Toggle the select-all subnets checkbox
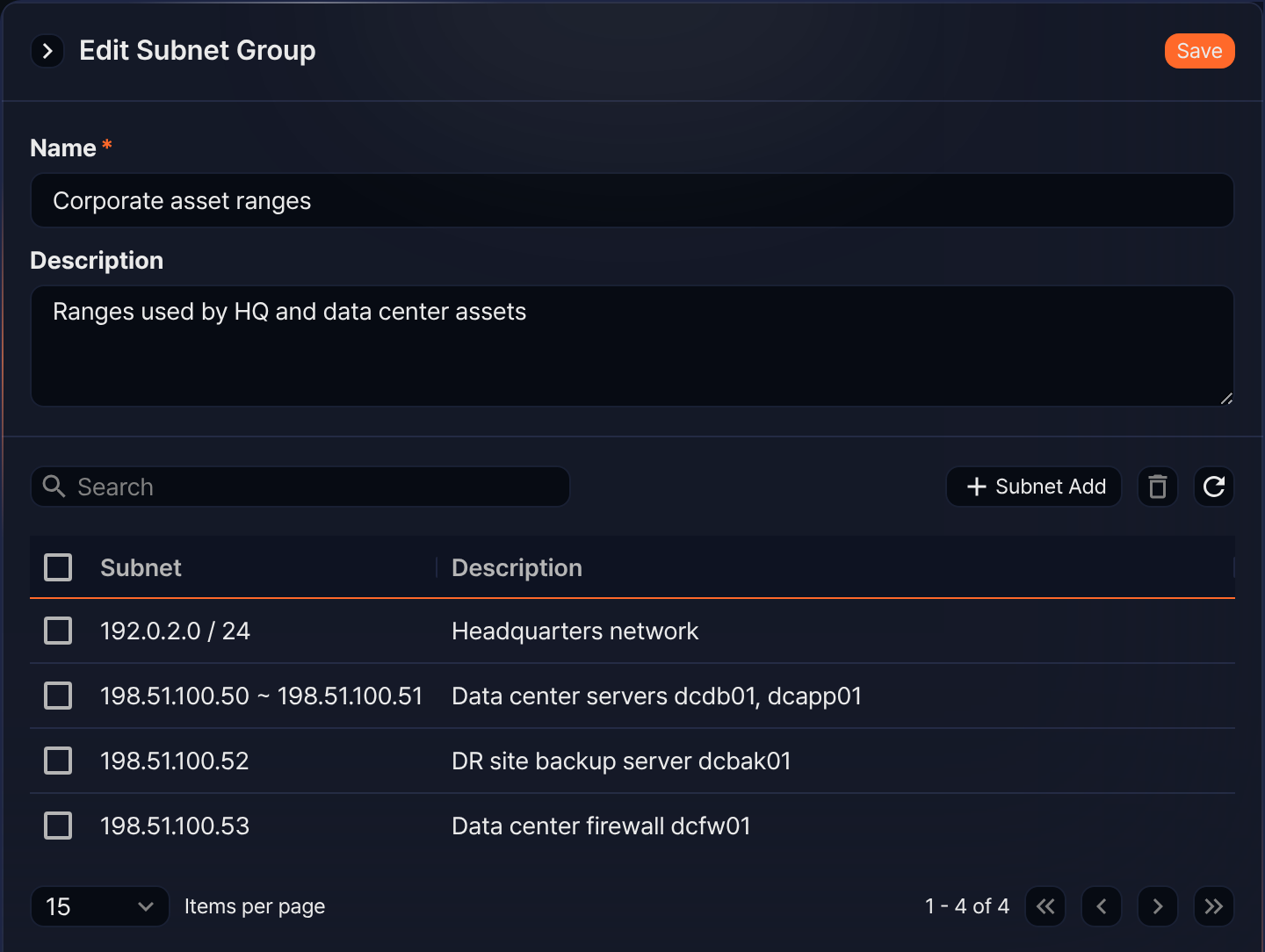The width and height of the screenshot is (1265, 952). click(x=58, y=567)
